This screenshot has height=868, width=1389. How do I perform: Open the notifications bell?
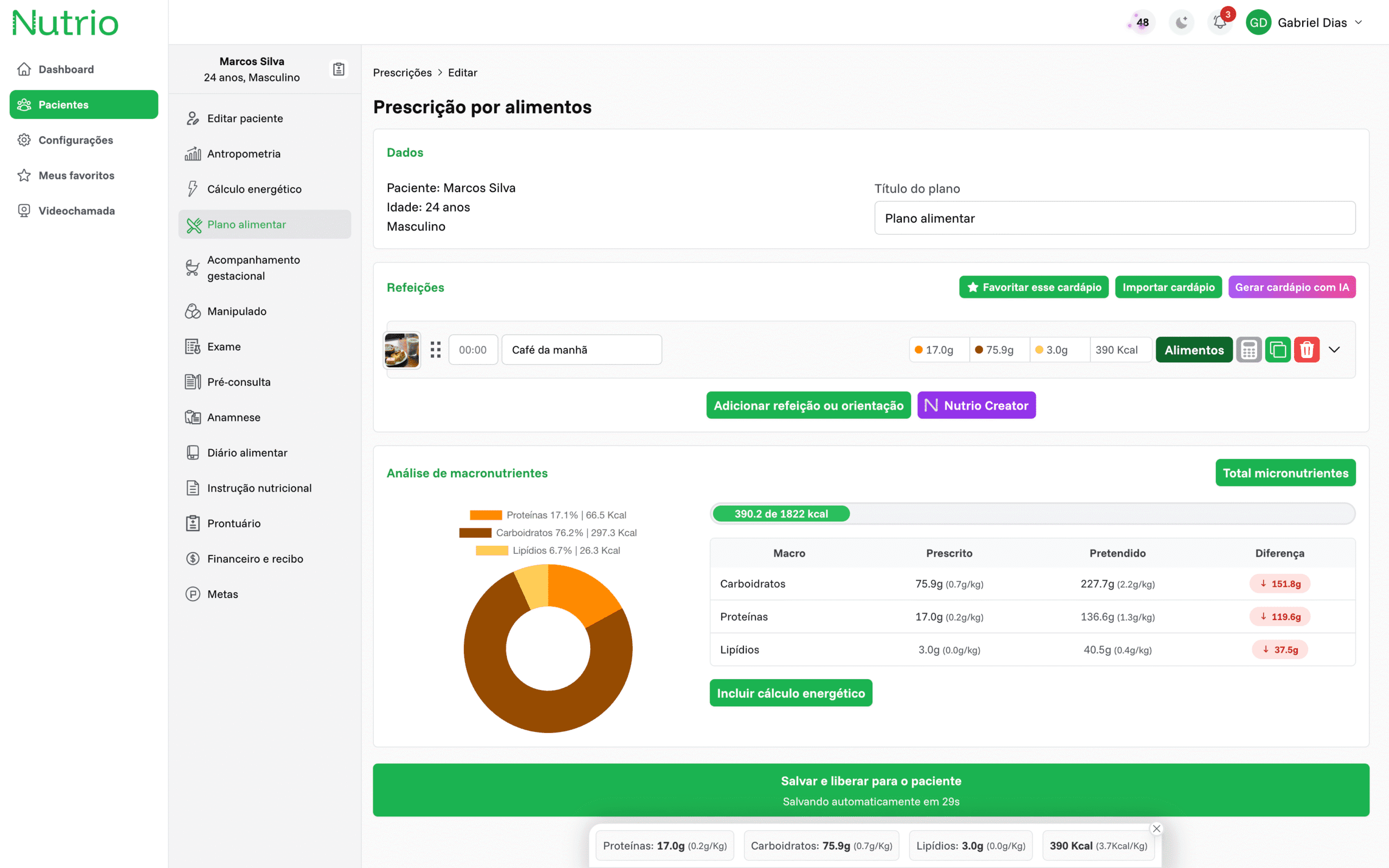pyautogui.click(x=1220, y=22)
